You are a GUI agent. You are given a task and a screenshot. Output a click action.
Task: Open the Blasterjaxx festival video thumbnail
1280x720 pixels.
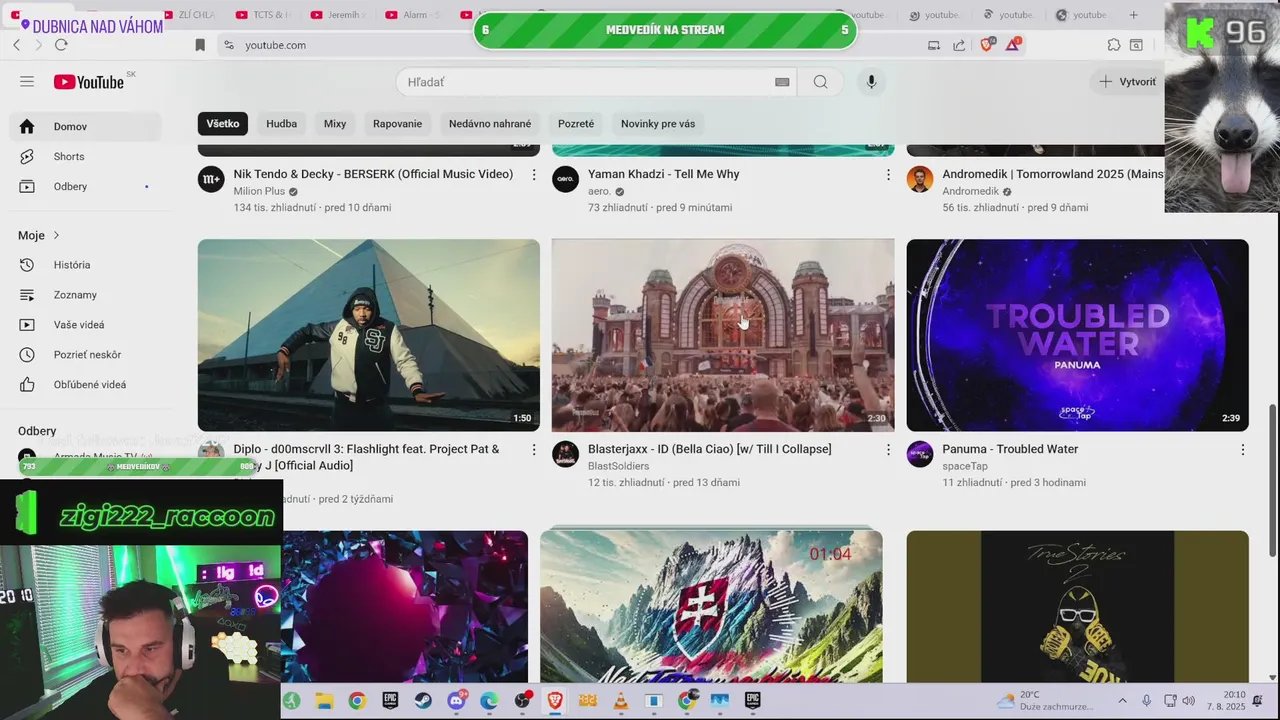(723, 335)
